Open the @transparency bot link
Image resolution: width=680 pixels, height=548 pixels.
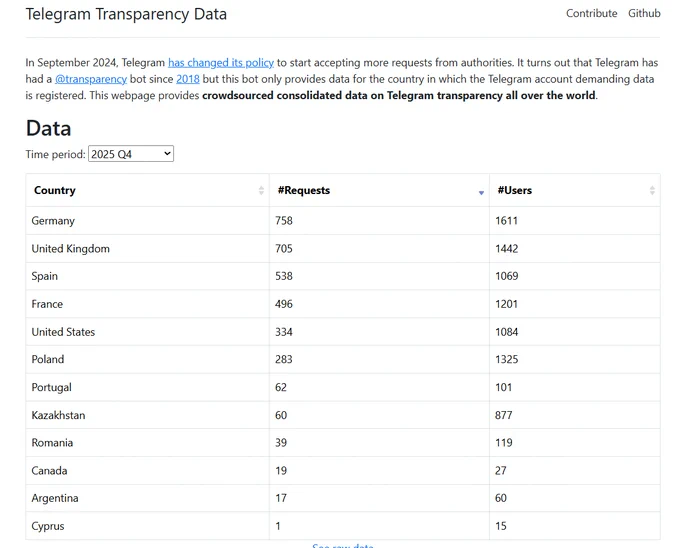coord(91,79)
